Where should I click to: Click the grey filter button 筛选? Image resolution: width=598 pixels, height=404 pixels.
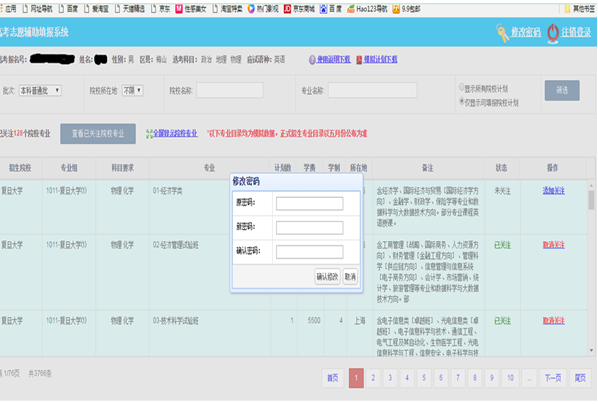(x=562, y=90)
